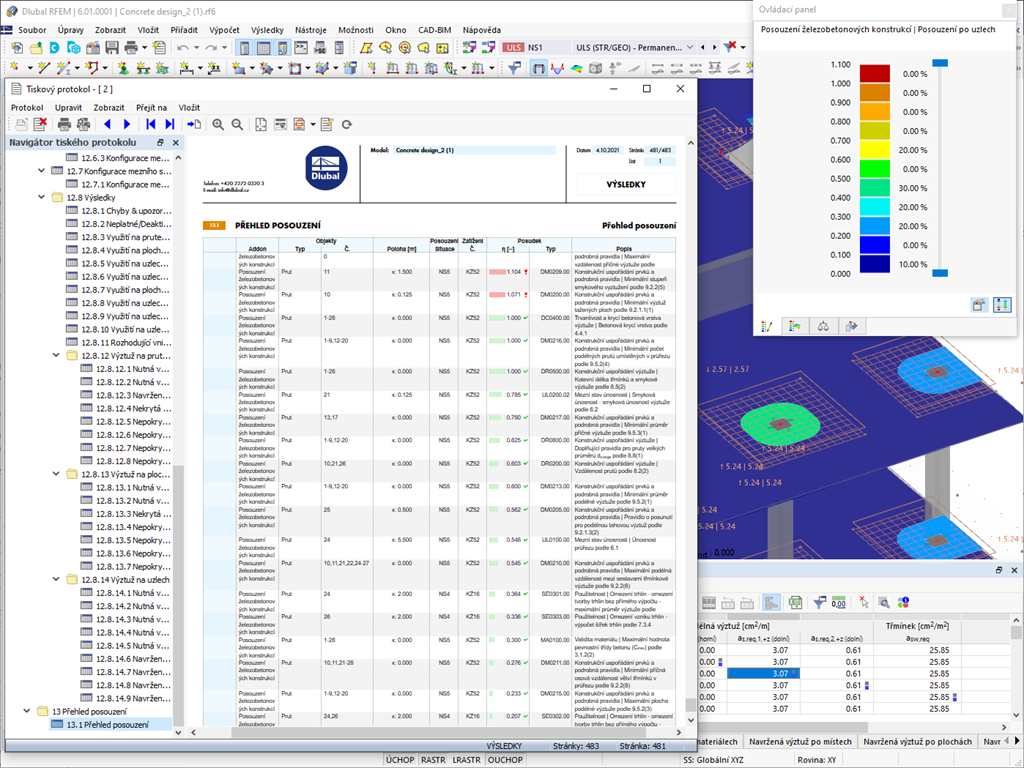Jump to last page of protocol
The width and height of the screenshot is (1024, 768).
(x=170, y=124)
